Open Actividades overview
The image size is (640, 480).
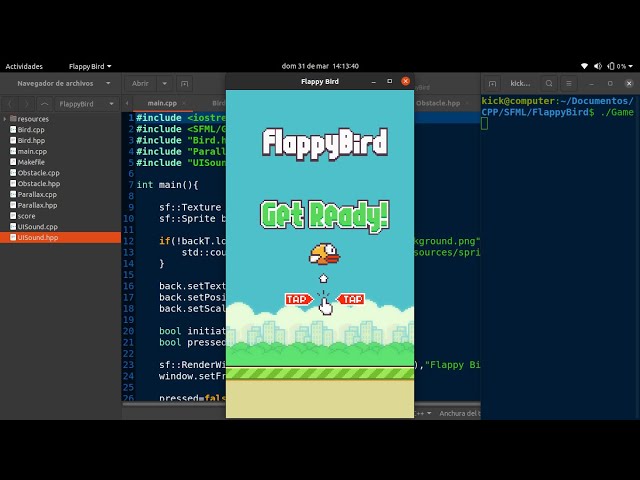pos(24,67)
